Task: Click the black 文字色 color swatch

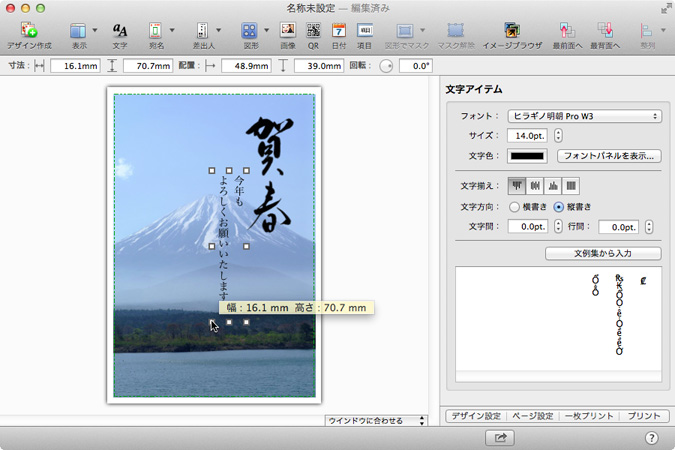Action: [527, 156]
